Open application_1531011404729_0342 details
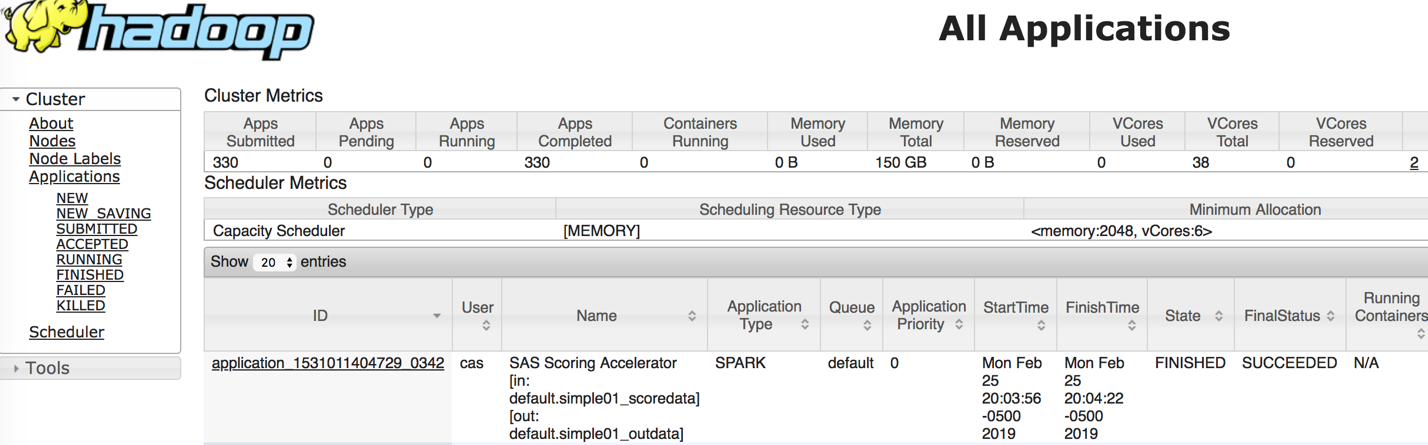The height and width of the screenshot is (445, 1428). (328, 363)
